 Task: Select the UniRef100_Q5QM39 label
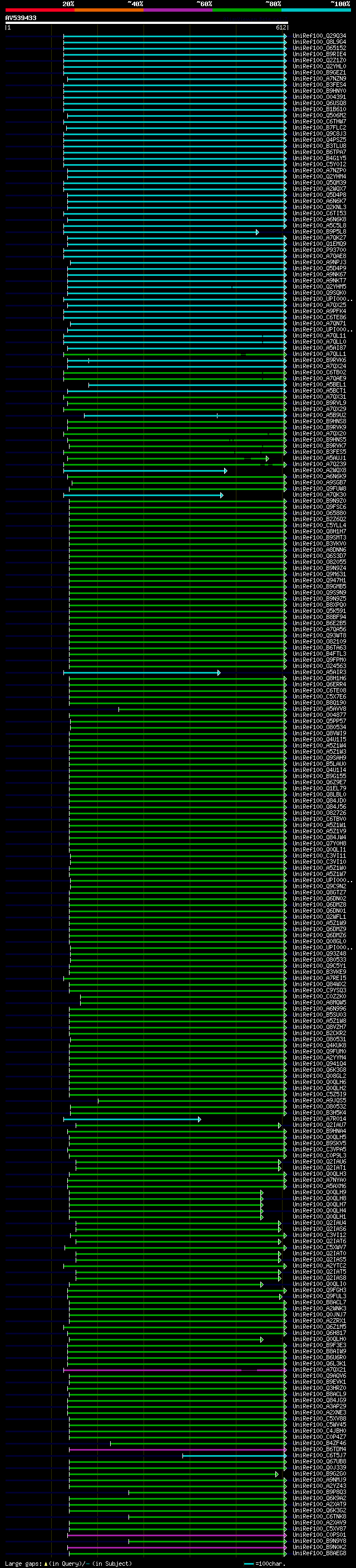click(319, 182)
